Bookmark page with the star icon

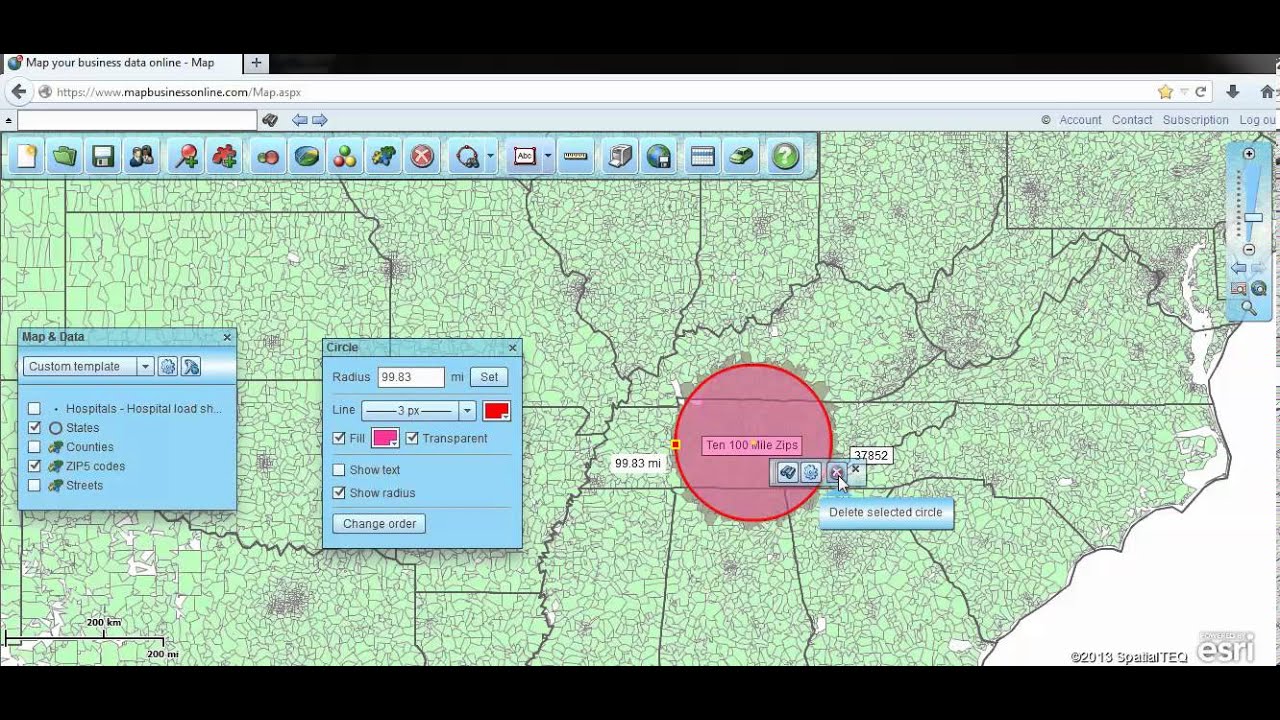pos(1165,92)
